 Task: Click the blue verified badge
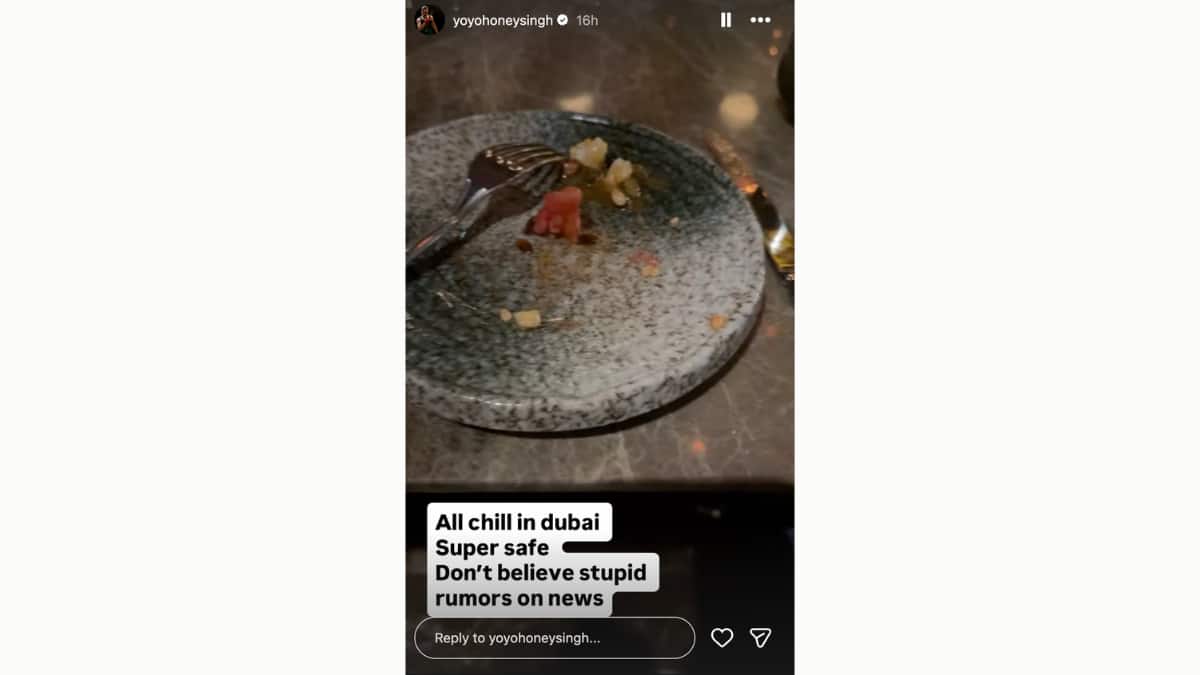pos(563,20)
